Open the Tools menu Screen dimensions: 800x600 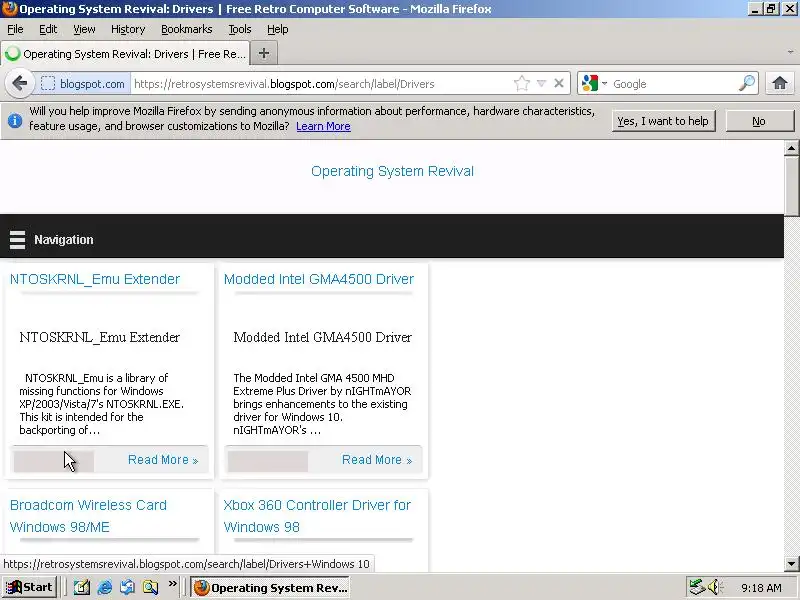[240, 29]
